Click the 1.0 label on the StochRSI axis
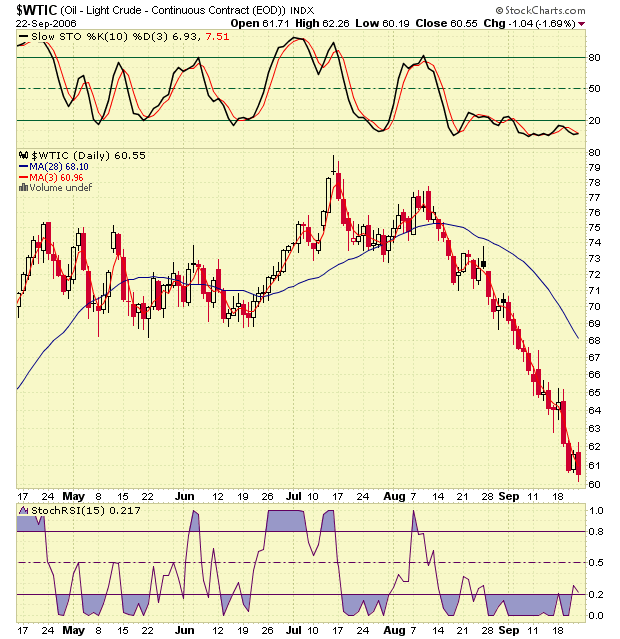The width and height of the screenshot is (620, 639). [x=596, y=511]
